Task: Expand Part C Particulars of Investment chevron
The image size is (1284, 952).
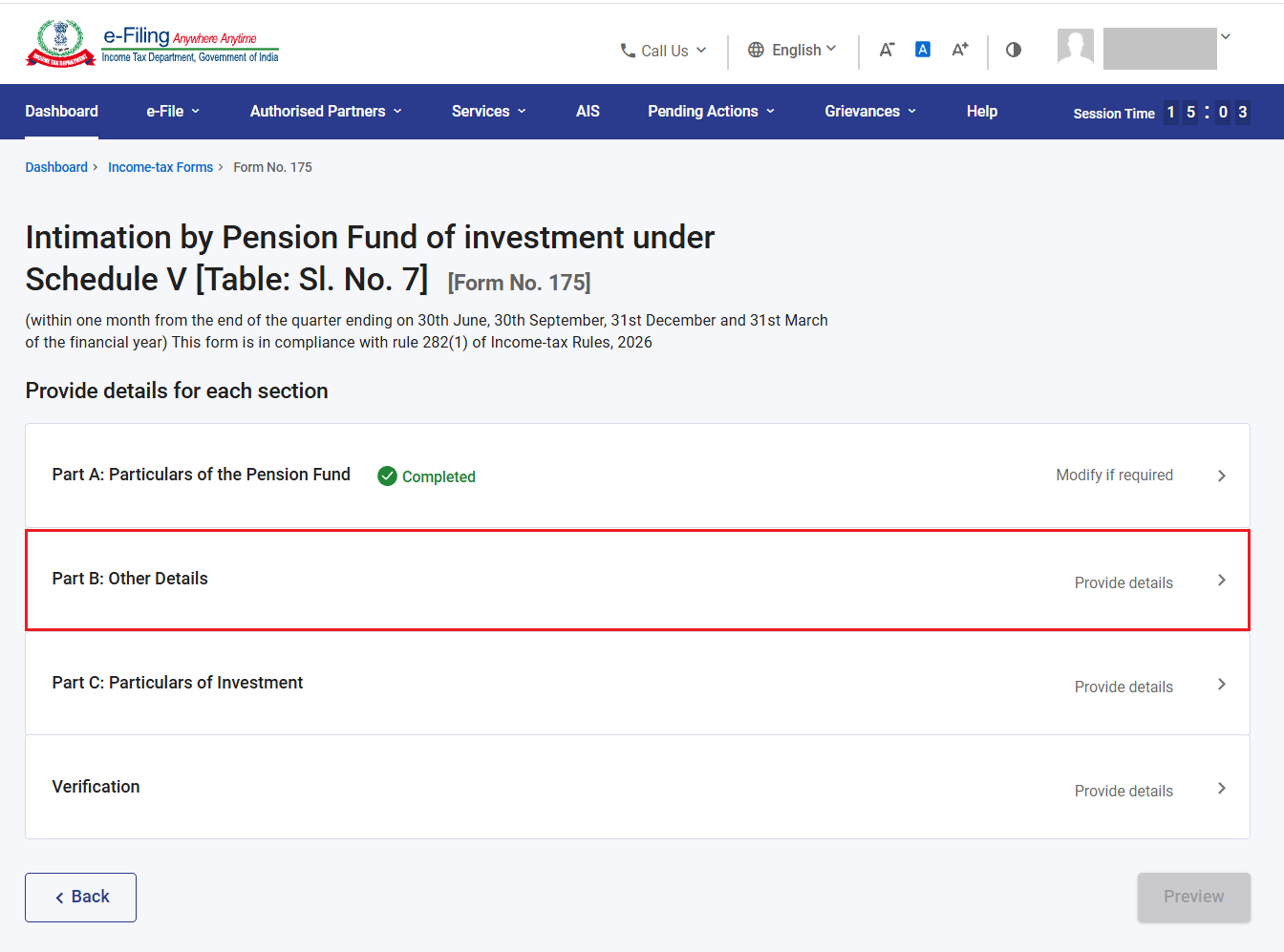Action: (x=1222, y=685)
